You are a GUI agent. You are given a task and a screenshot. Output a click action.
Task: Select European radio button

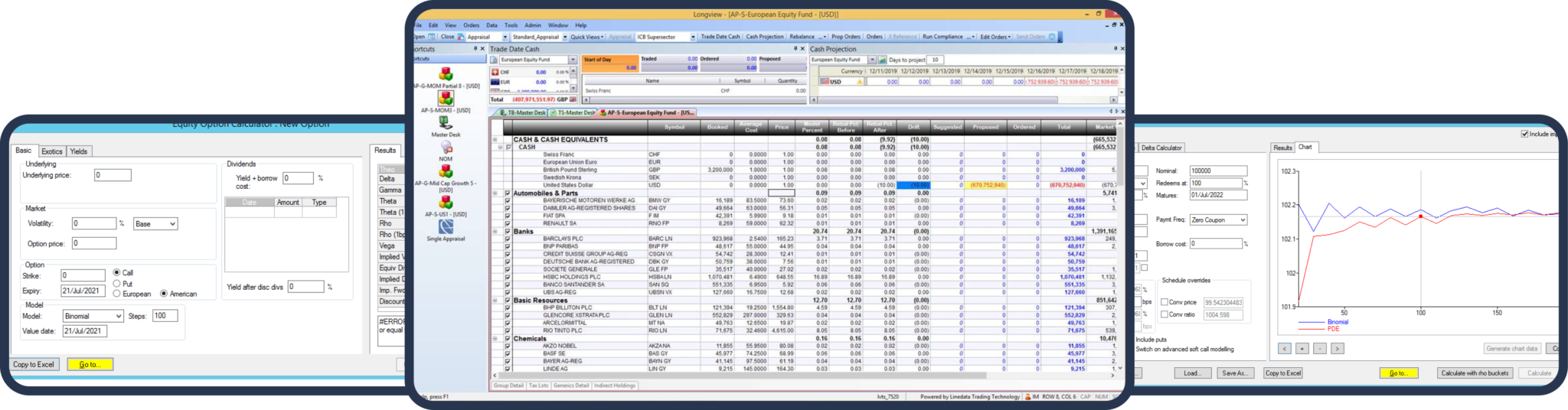tap(116, 294)
